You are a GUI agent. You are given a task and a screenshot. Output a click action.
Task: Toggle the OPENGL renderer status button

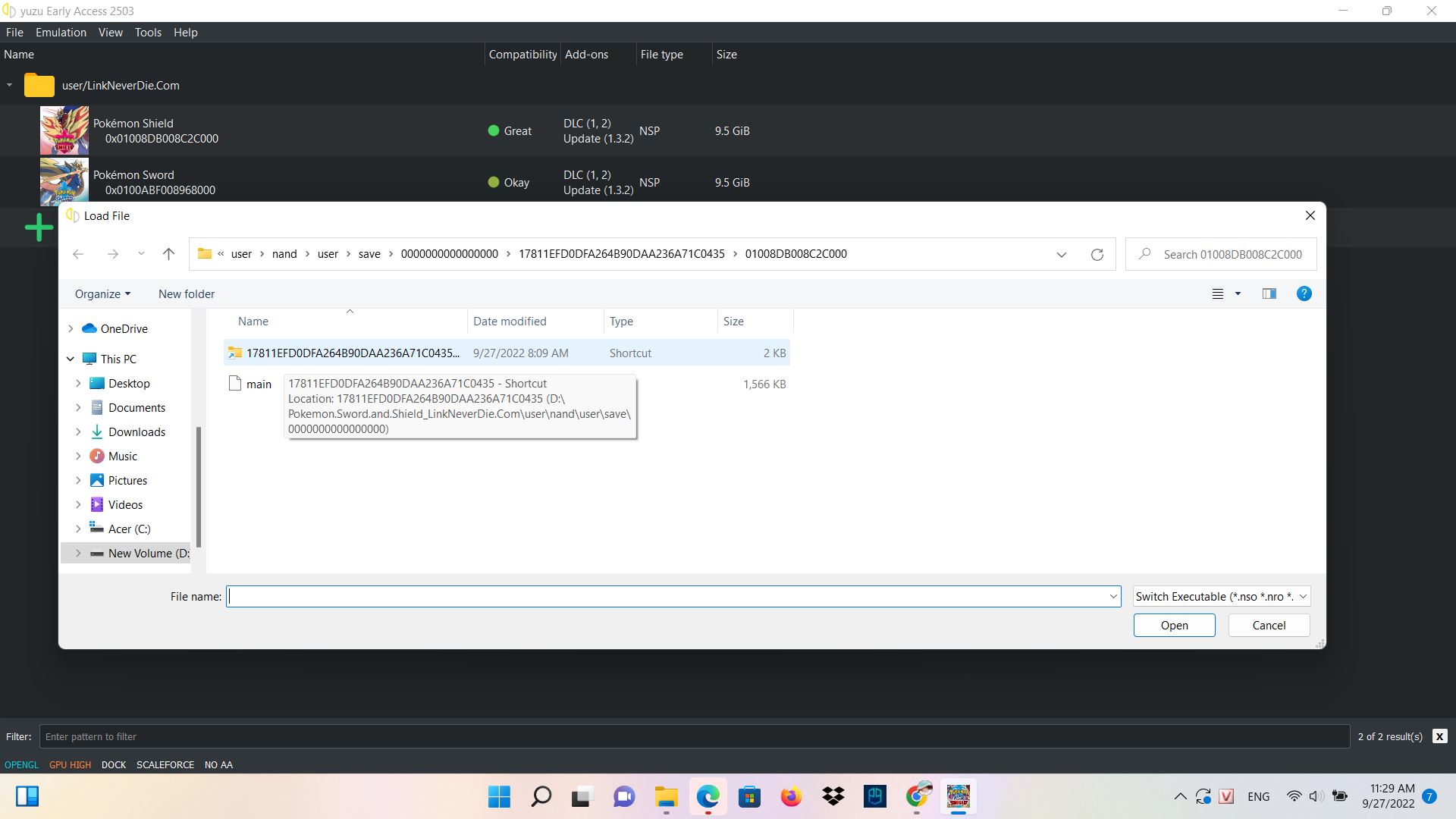tap(21, 764)
